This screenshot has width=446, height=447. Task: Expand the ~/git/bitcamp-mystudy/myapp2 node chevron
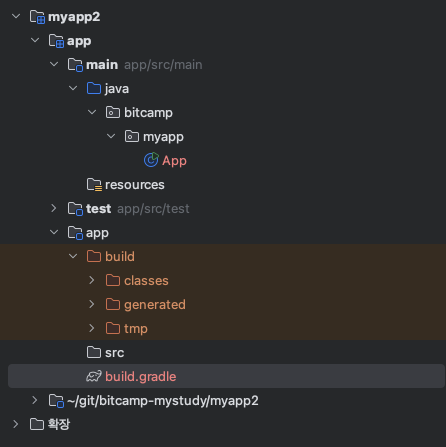point(35,400)
